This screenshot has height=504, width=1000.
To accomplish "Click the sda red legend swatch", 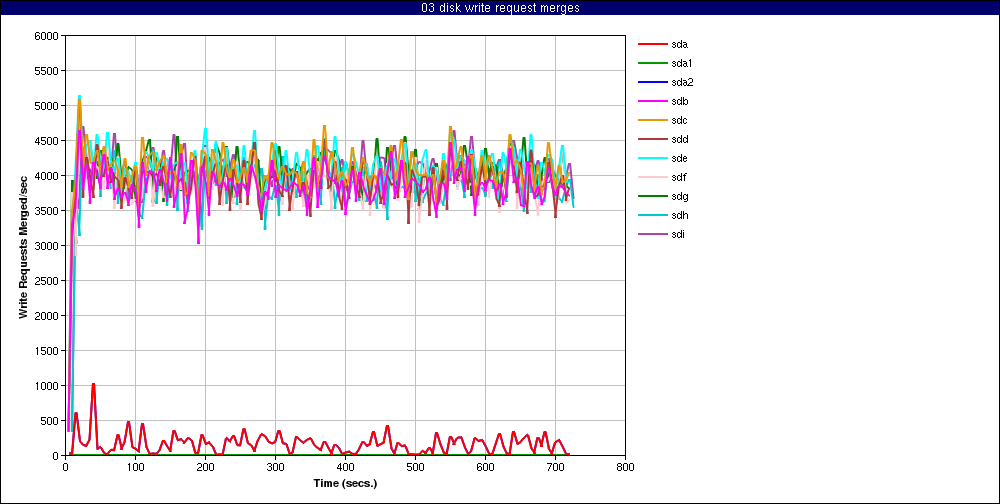I will (x=652, y=44).
